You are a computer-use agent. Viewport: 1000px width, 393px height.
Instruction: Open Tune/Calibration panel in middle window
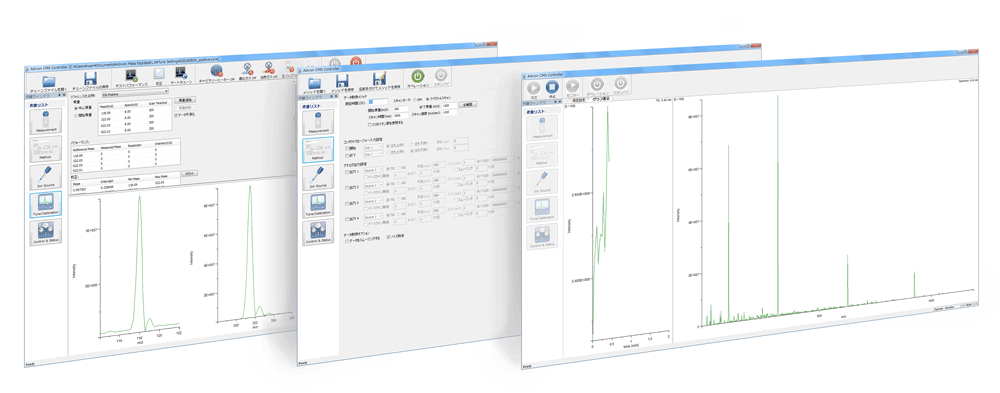coord(318,204)
